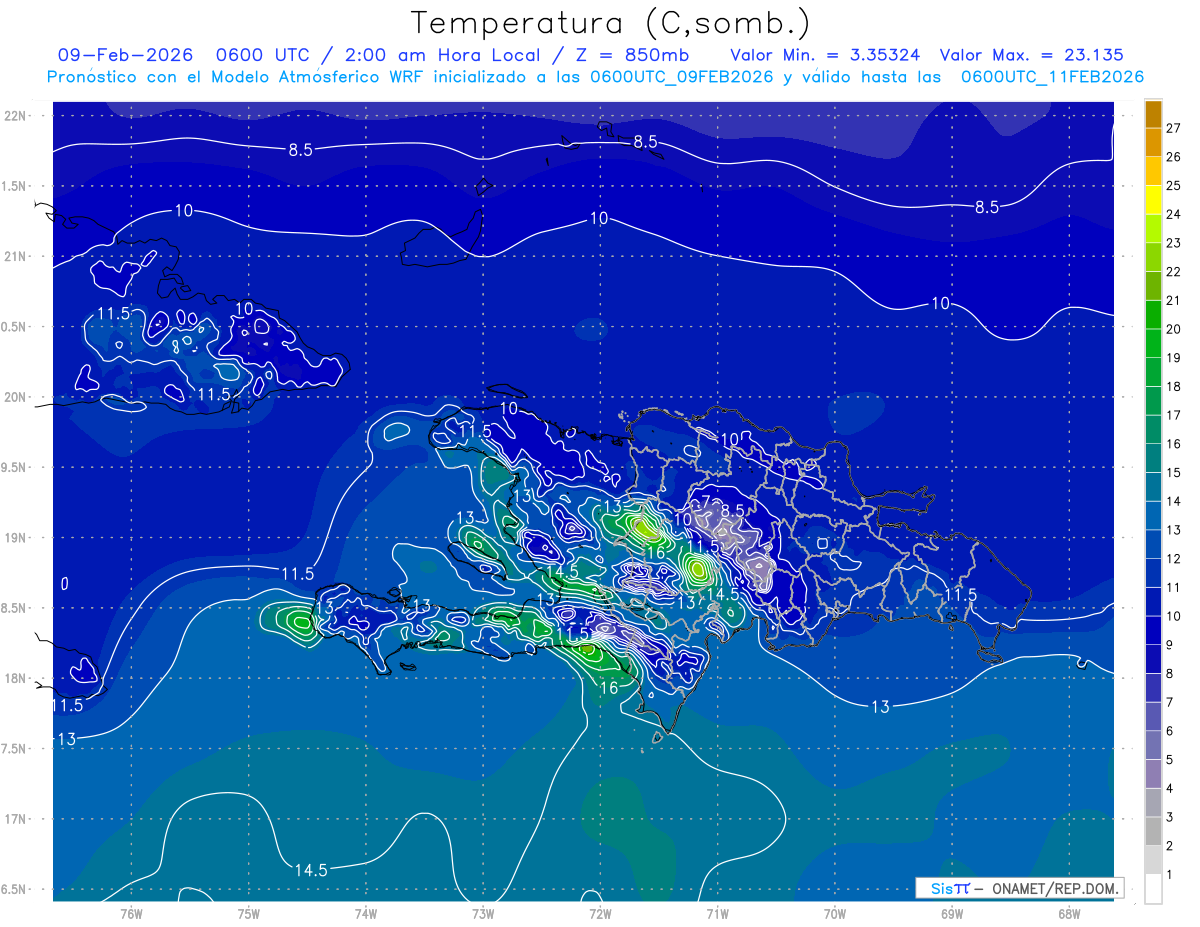
Task: Click the number 12 on the colorbar legend
Action: 1173,558
